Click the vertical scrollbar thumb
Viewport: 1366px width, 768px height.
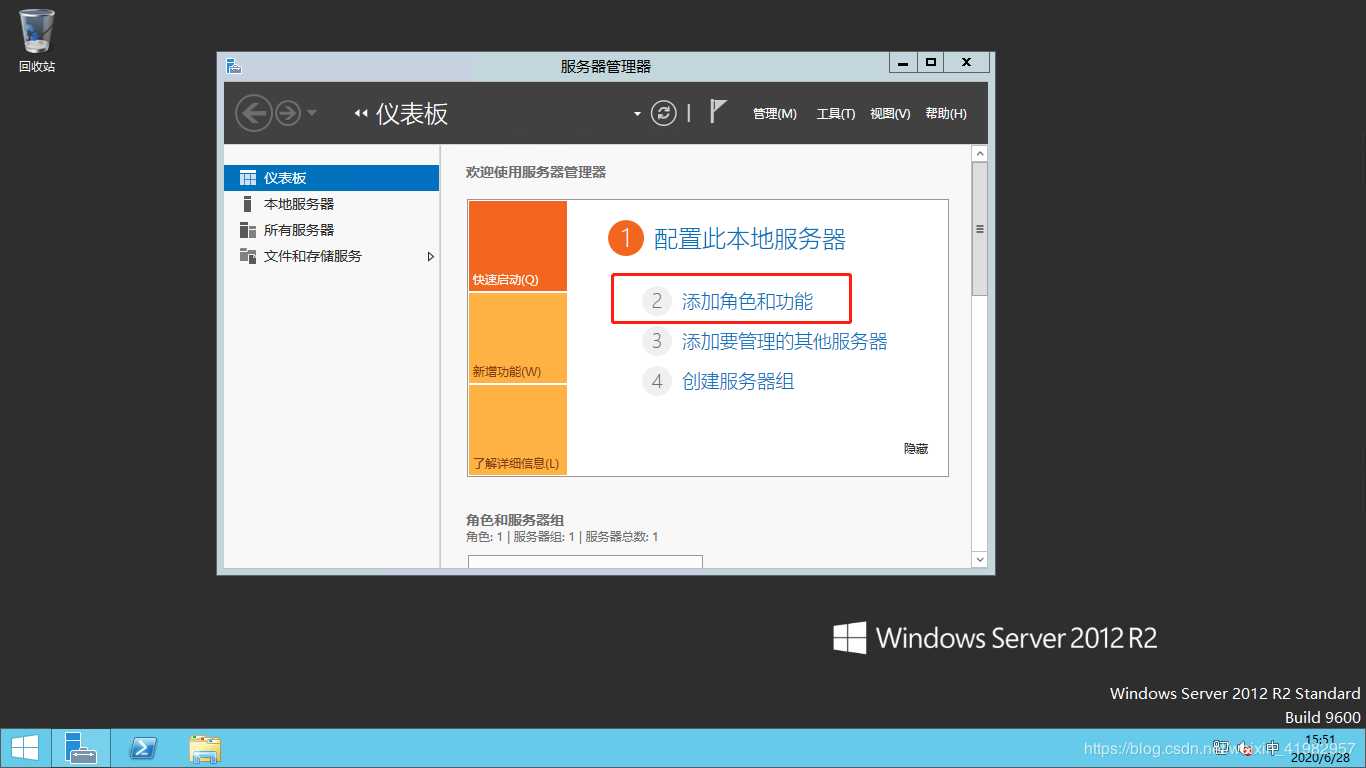click(980, 229)
